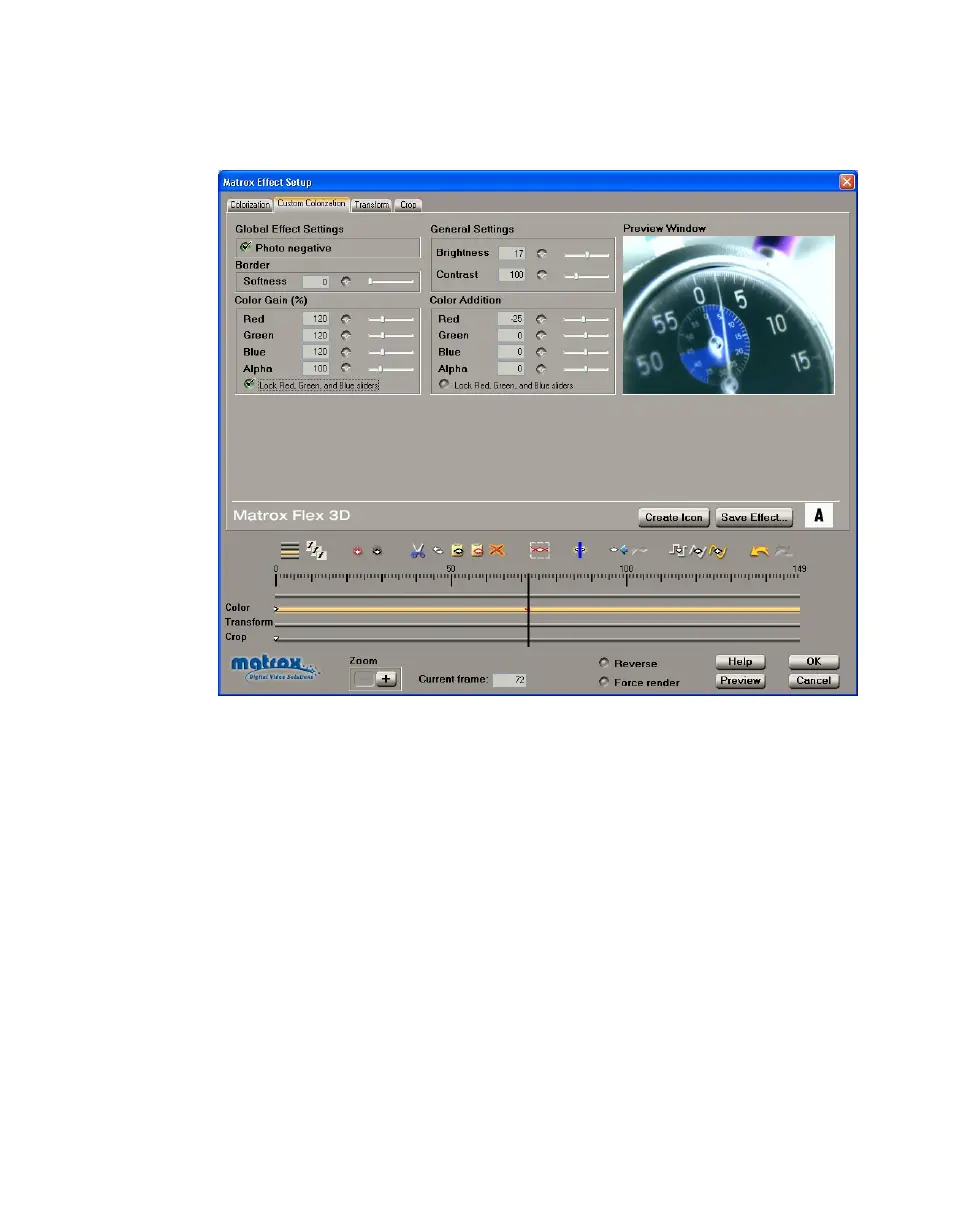Click the Current frame field showing 72
The image size is (972, 1224).
coord(510,680)
